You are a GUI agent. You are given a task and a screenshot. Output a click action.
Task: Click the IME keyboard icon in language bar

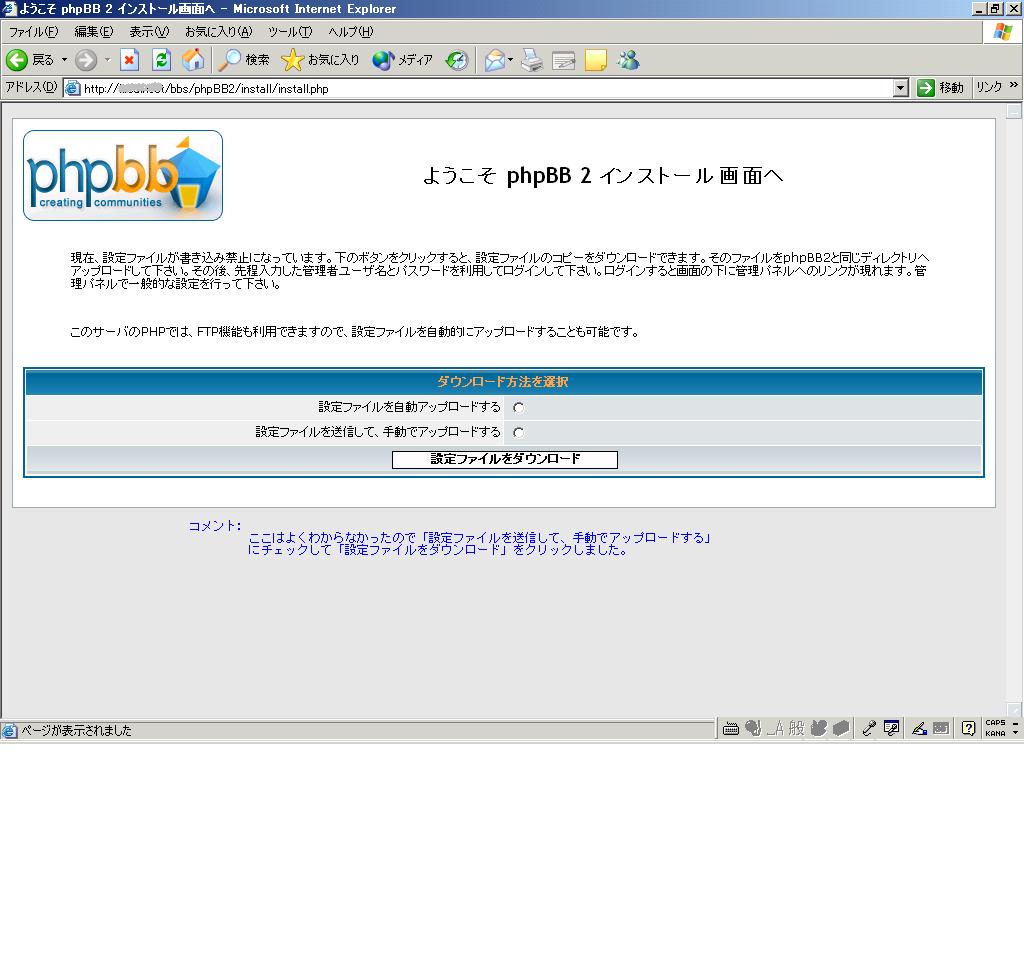point(731,728)
